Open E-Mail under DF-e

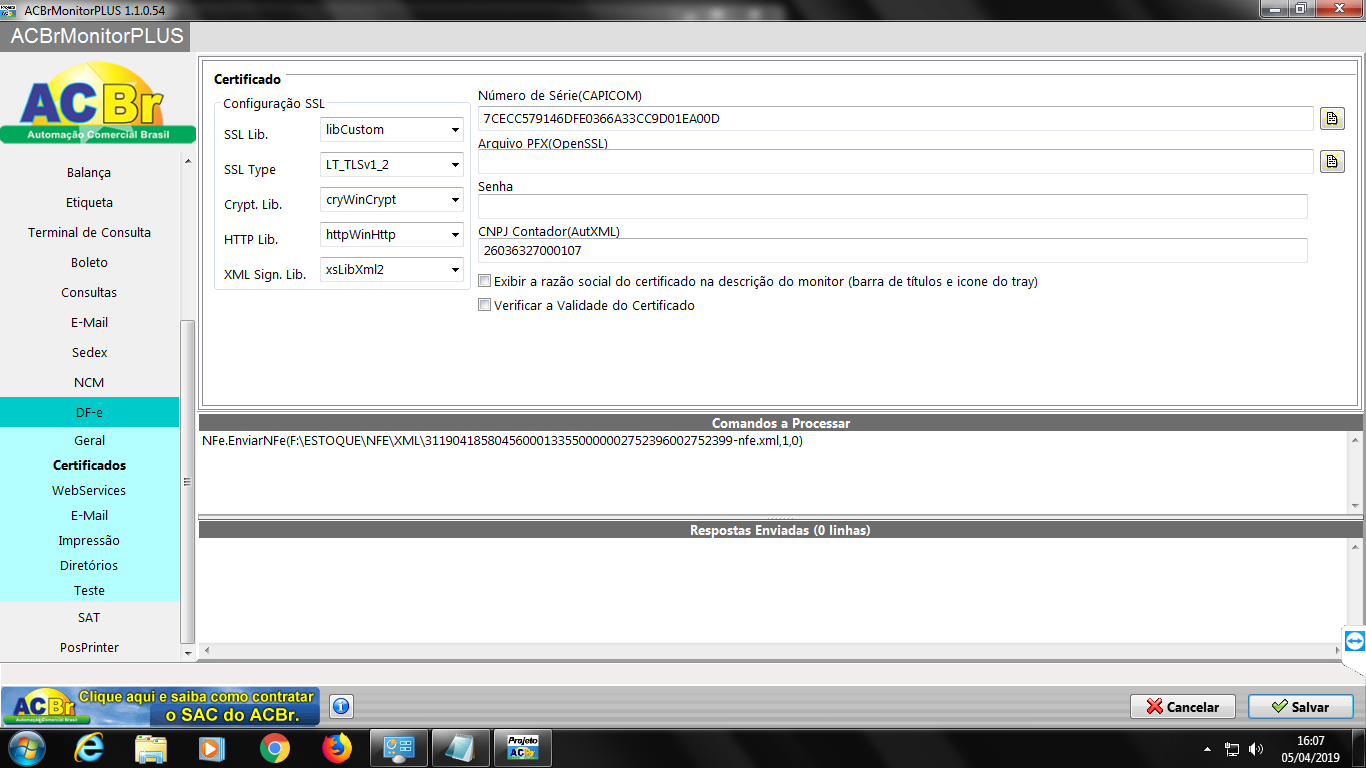tap(89, 515)
